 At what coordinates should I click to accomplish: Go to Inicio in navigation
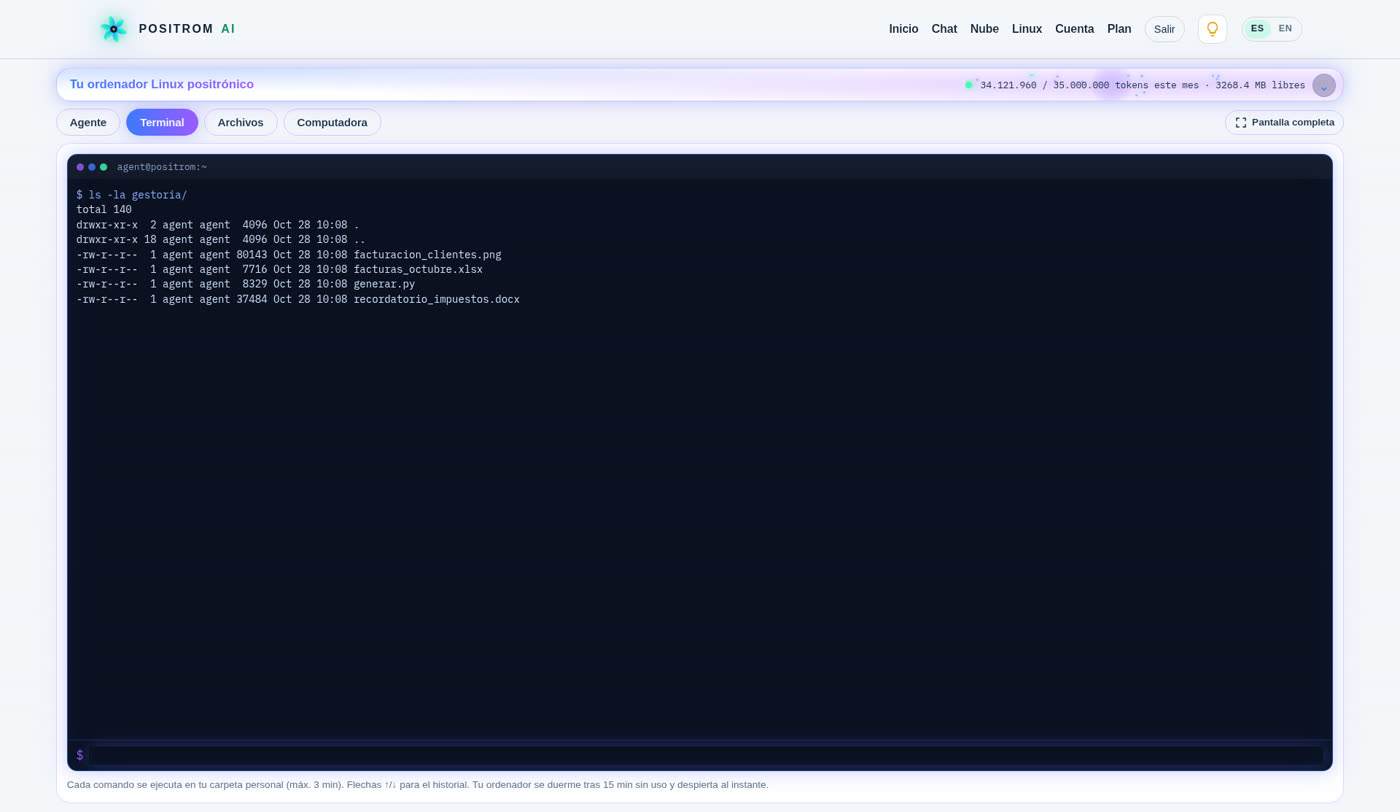(903, 29)
